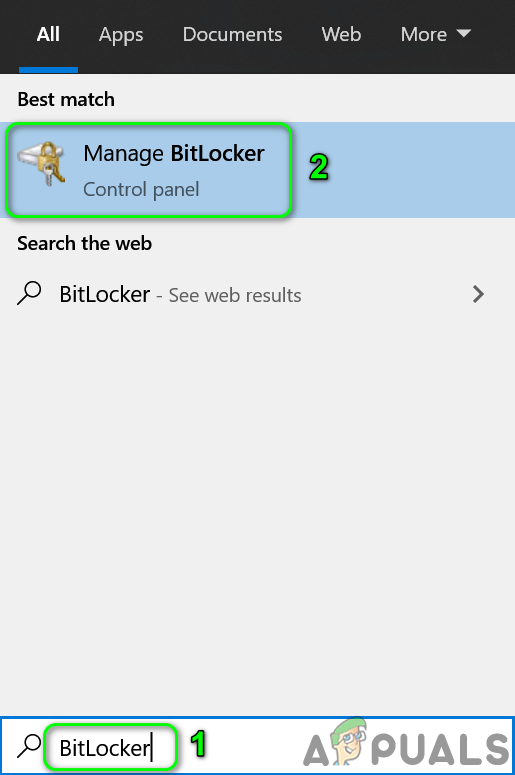The image size is (515, 775).
Task: Click the Best match heading
Action: click(66, 99)
